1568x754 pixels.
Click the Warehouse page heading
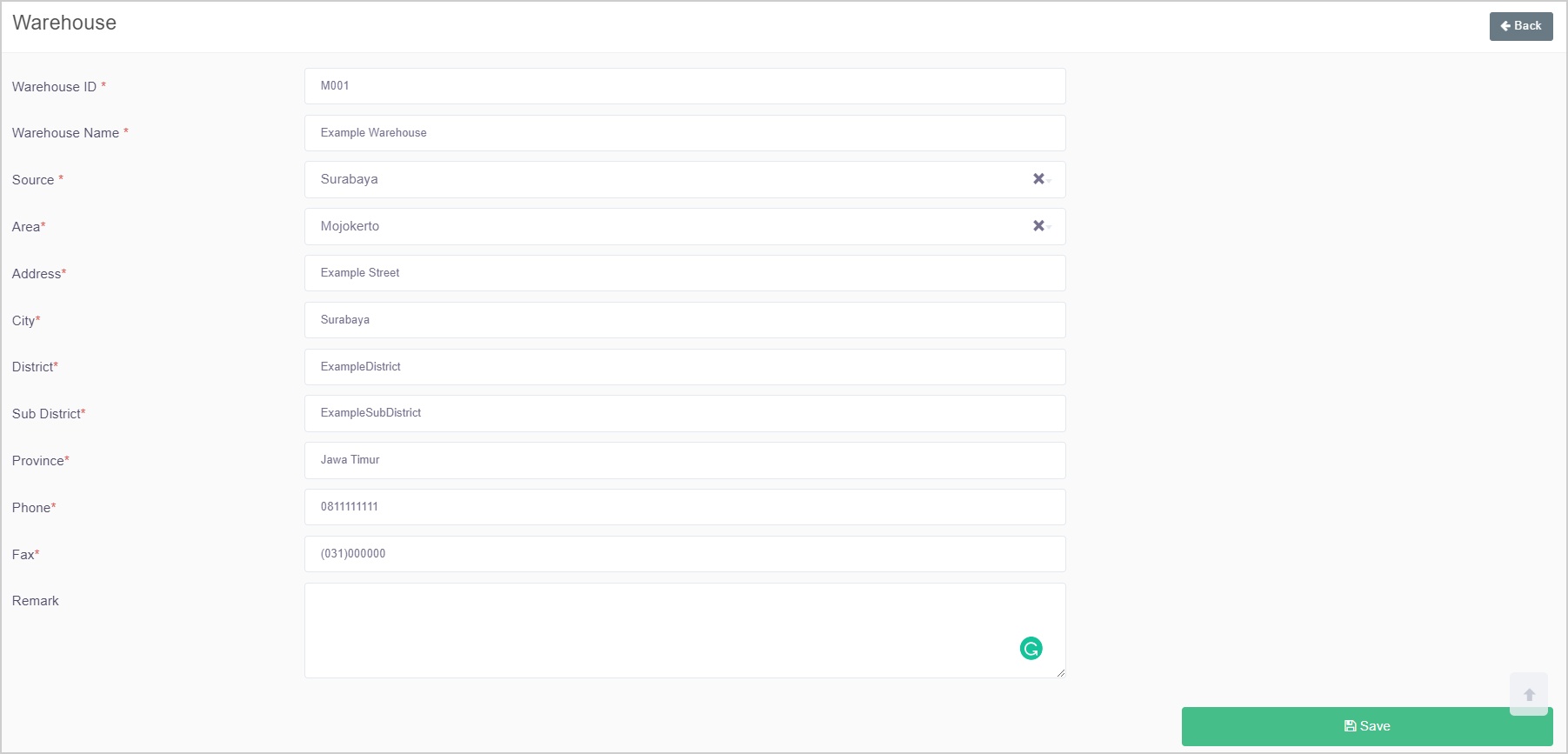[64, 23]
